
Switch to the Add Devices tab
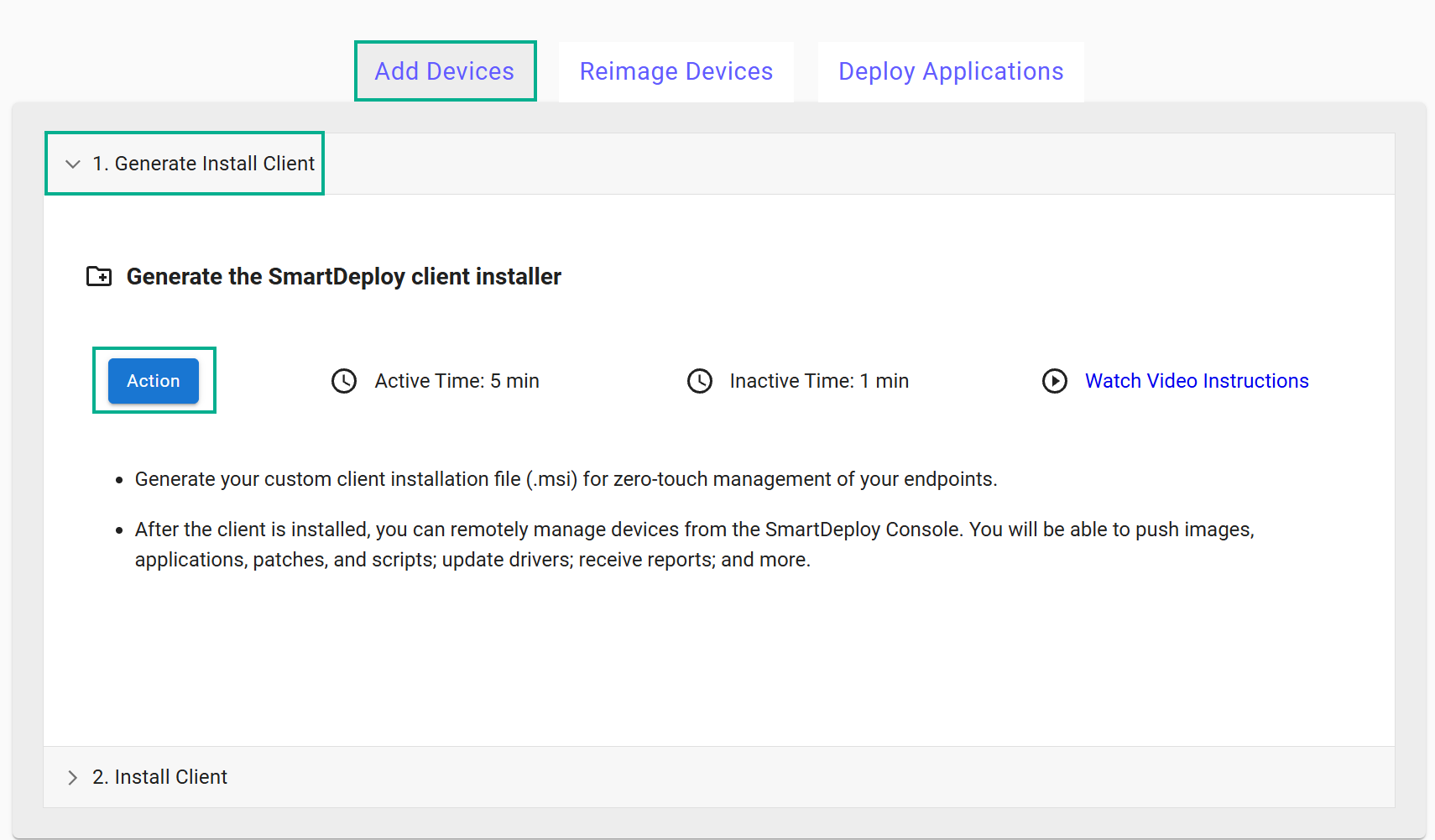tap(445, 71)
